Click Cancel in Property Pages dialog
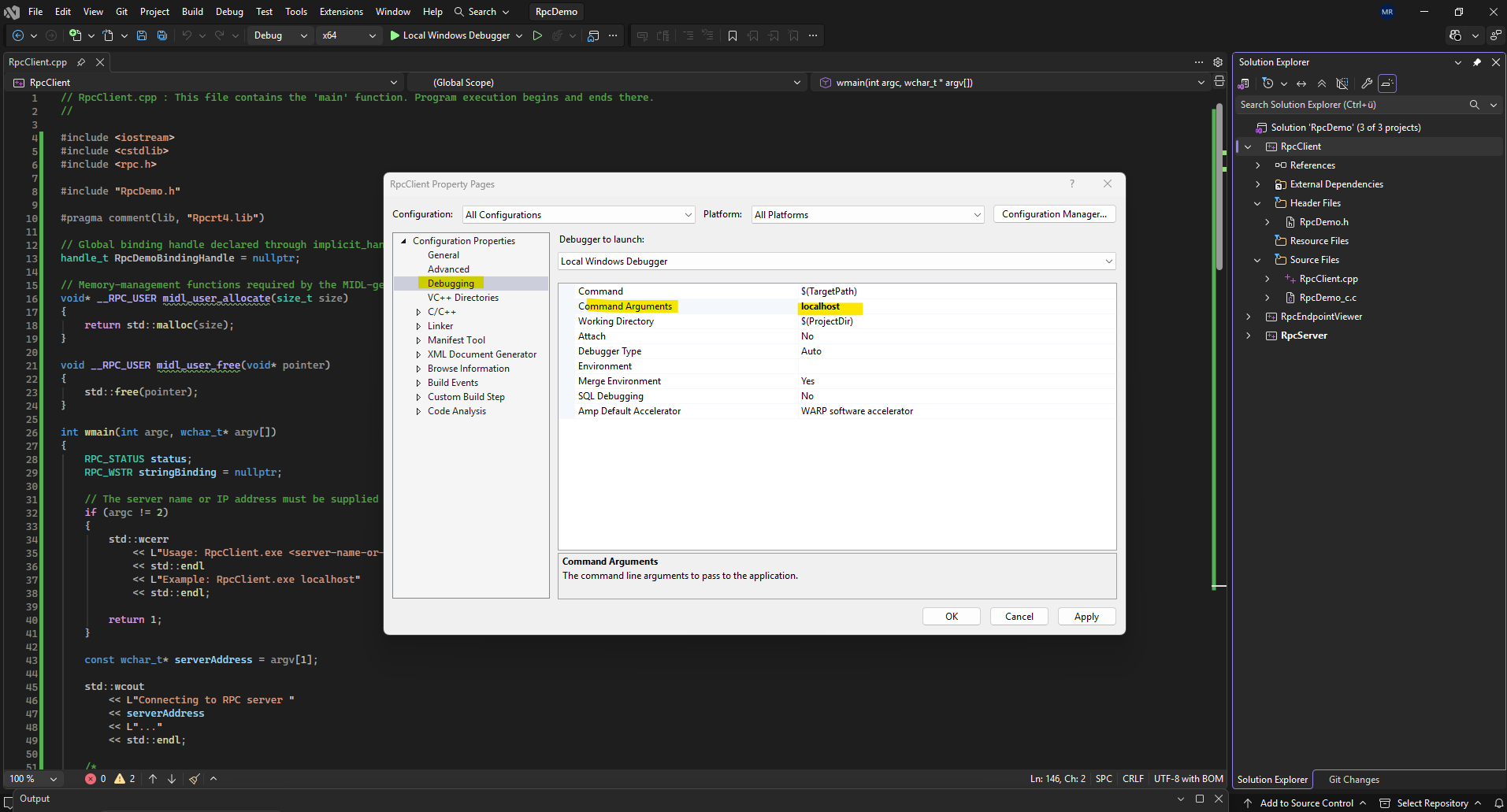Screen dimensions: 1507x812 [x=1019, y=617]
